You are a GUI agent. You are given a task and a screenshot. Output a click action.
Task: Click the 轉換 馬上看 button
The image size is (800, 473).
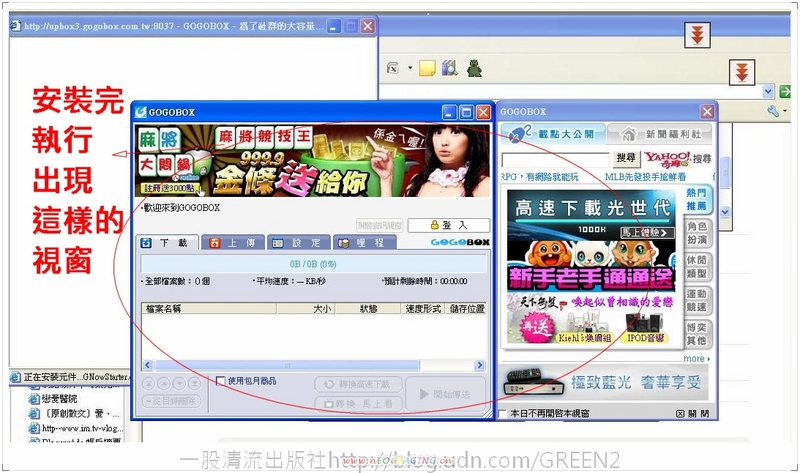pos(359,404)
